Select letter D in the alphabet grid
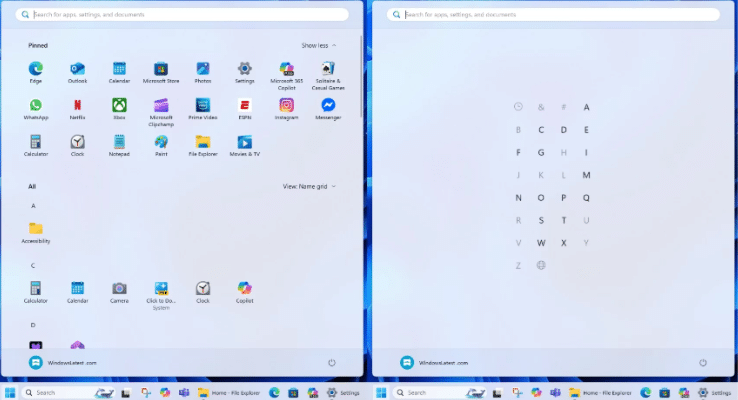 [x=563, y=130]
